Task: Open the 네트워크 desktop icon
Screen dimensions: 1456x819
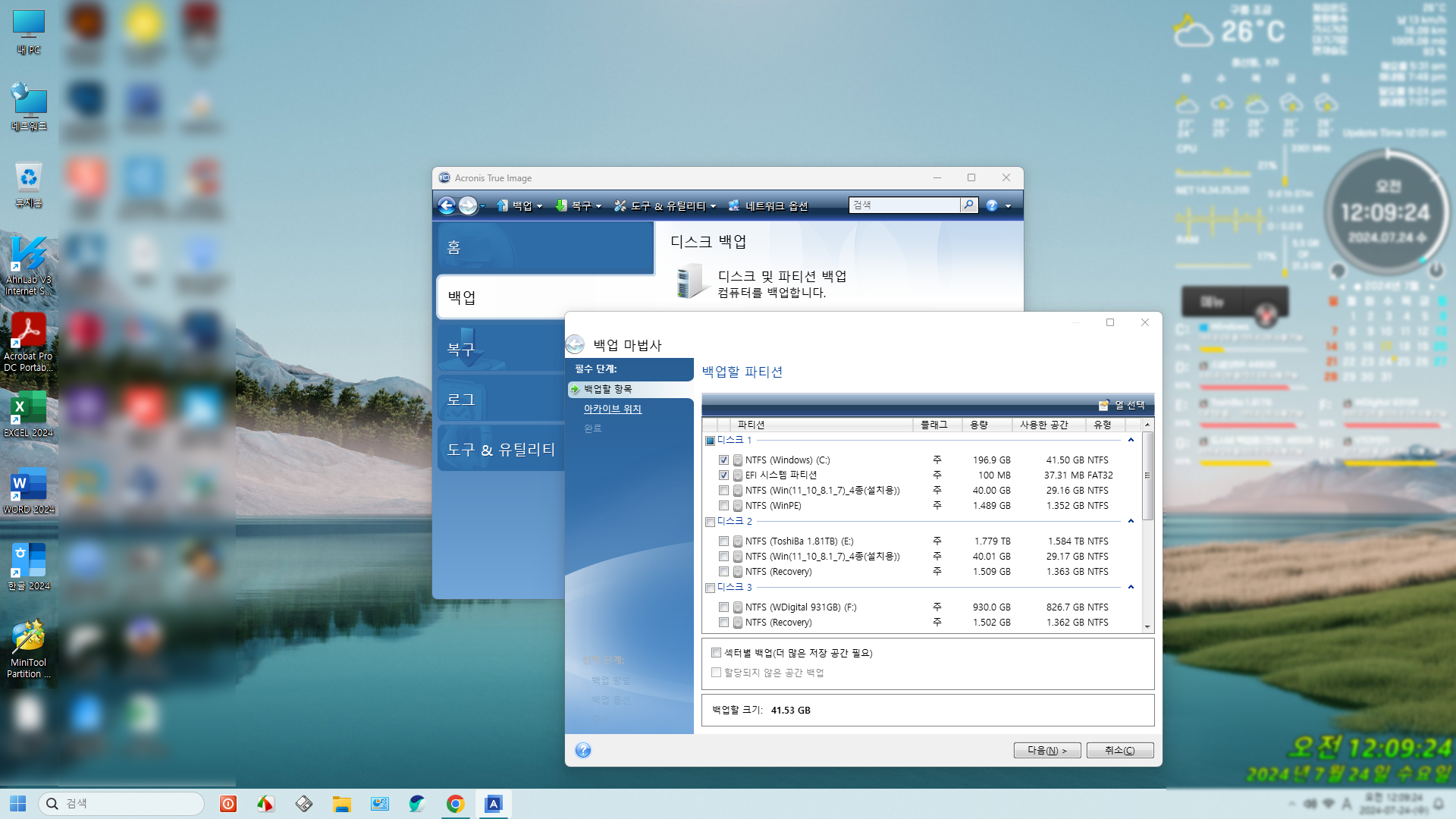Action: pyautogui.click(x=29, y=107)
